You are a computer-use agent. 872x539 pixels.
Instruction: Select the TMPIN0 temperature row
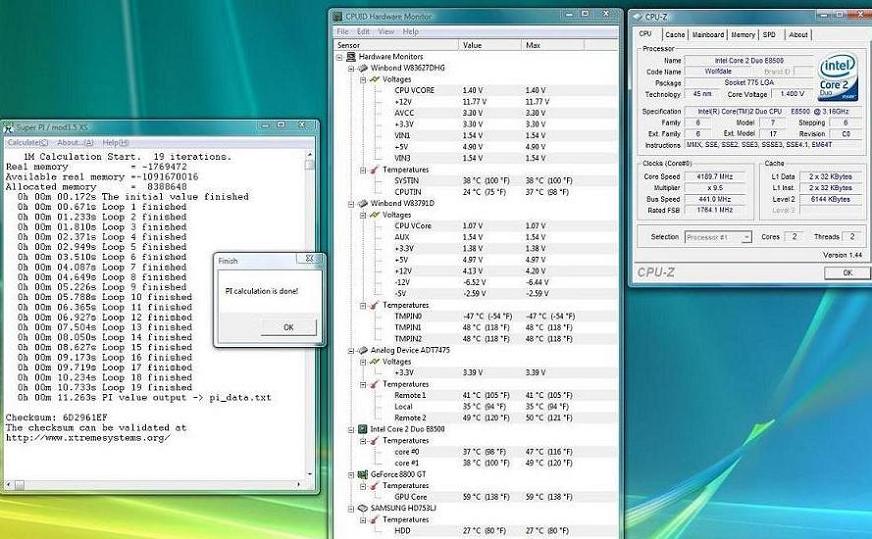pyautogui.click(x=476, y=317)
